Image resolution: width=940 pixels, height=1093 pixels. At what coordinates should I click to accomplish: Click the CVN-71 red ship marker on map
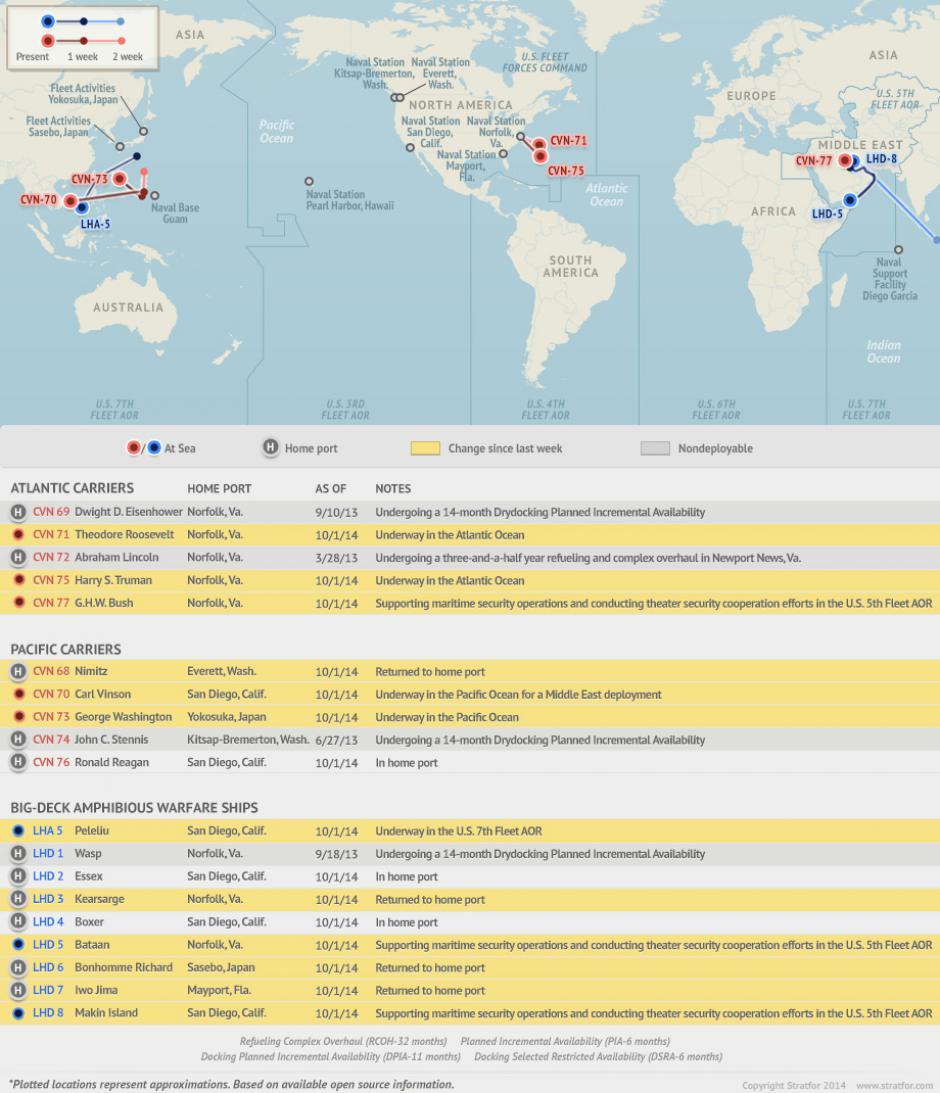pyautogui.click(x=539, y=145)
